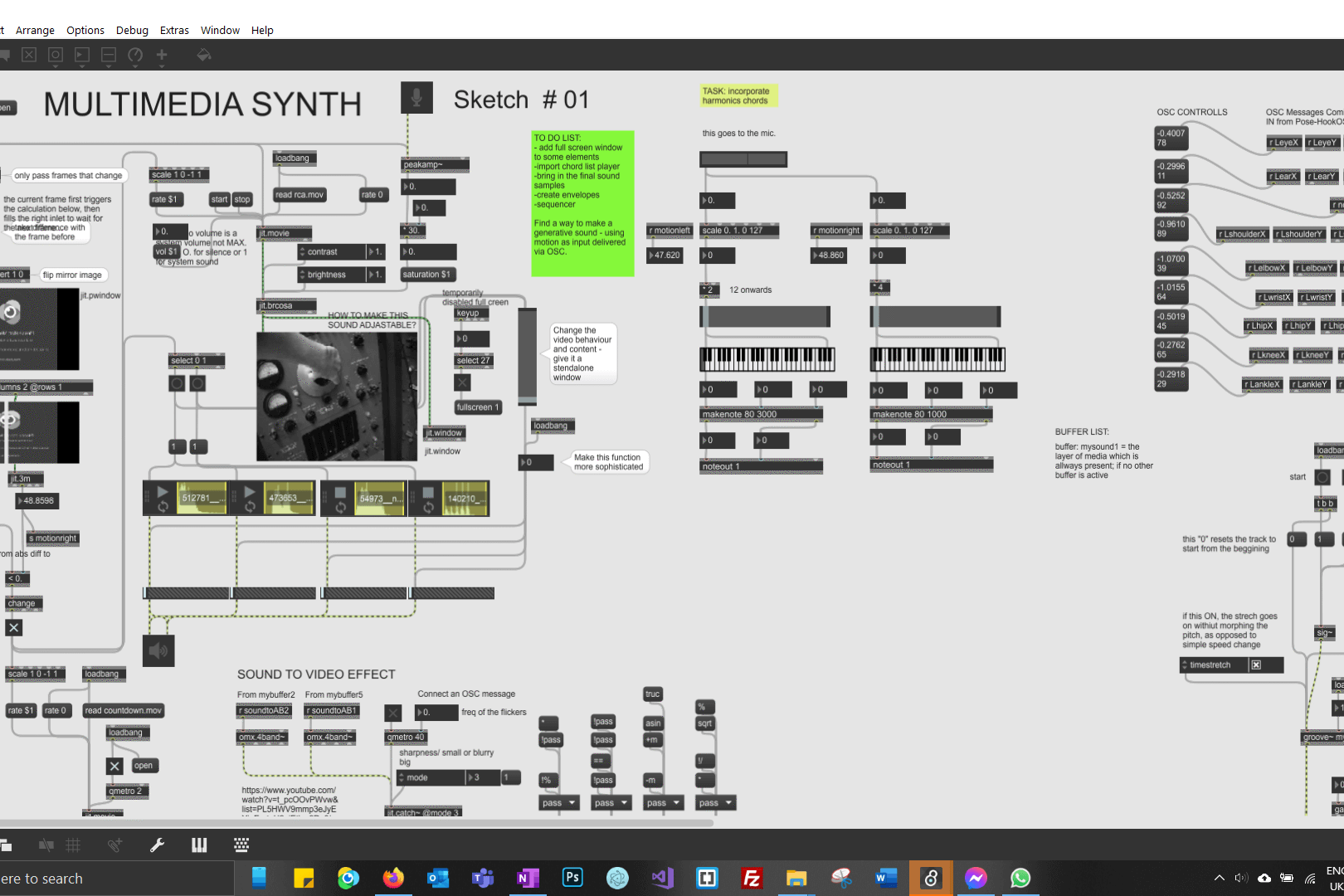
Task: Click the piano keys icon in bottom toolbar
Action: tap(199, 845)
